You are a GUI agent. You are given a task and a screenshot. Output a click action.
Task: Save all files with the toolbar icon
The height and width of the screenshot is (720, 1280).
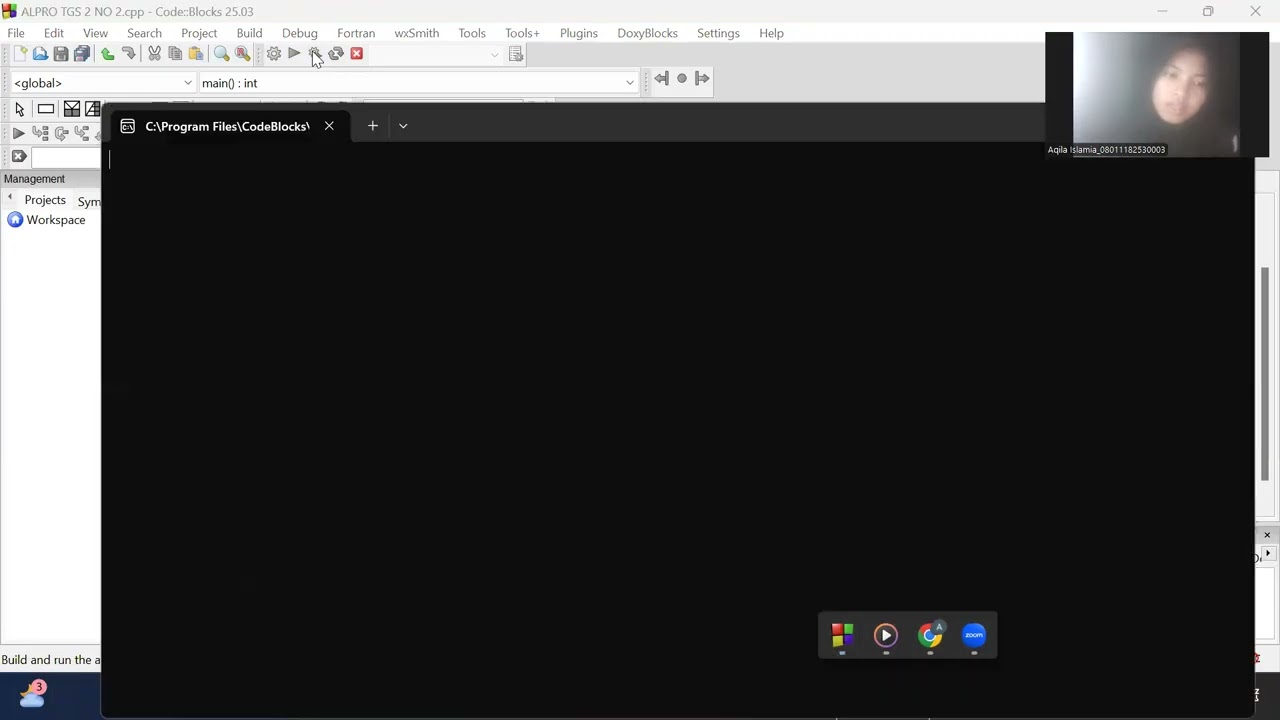[82, 54]
